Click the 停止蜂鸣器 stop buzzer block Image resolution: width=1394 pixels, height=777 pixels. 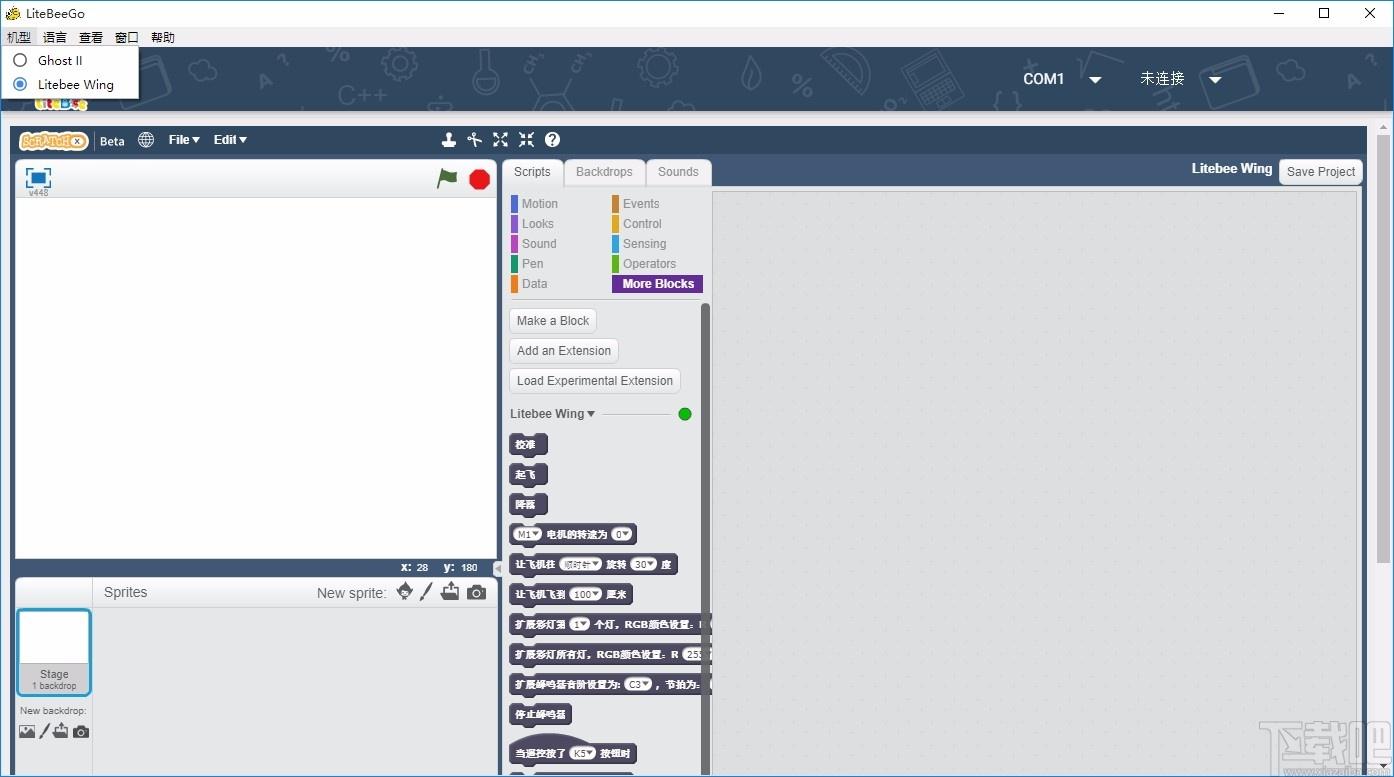pos(540,715)
